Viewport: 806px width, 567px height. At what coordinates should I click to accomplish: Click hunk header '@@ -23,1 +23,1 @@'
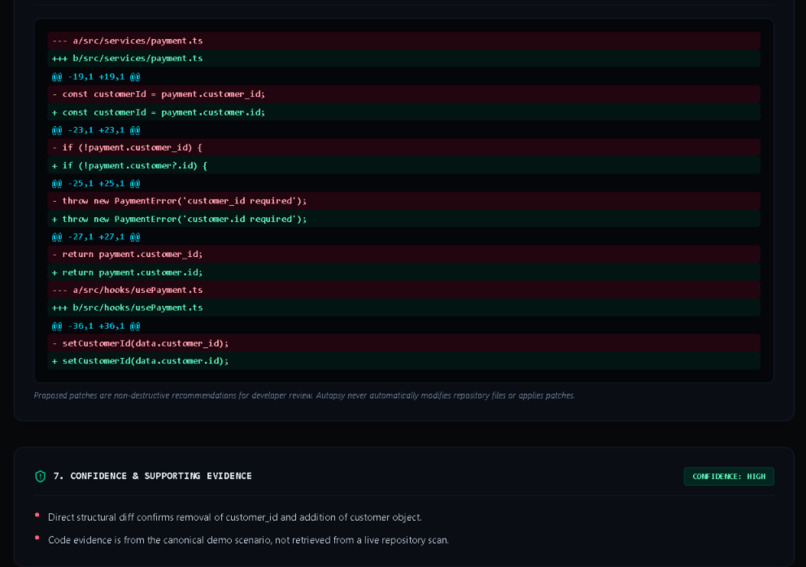click(404, 130)
